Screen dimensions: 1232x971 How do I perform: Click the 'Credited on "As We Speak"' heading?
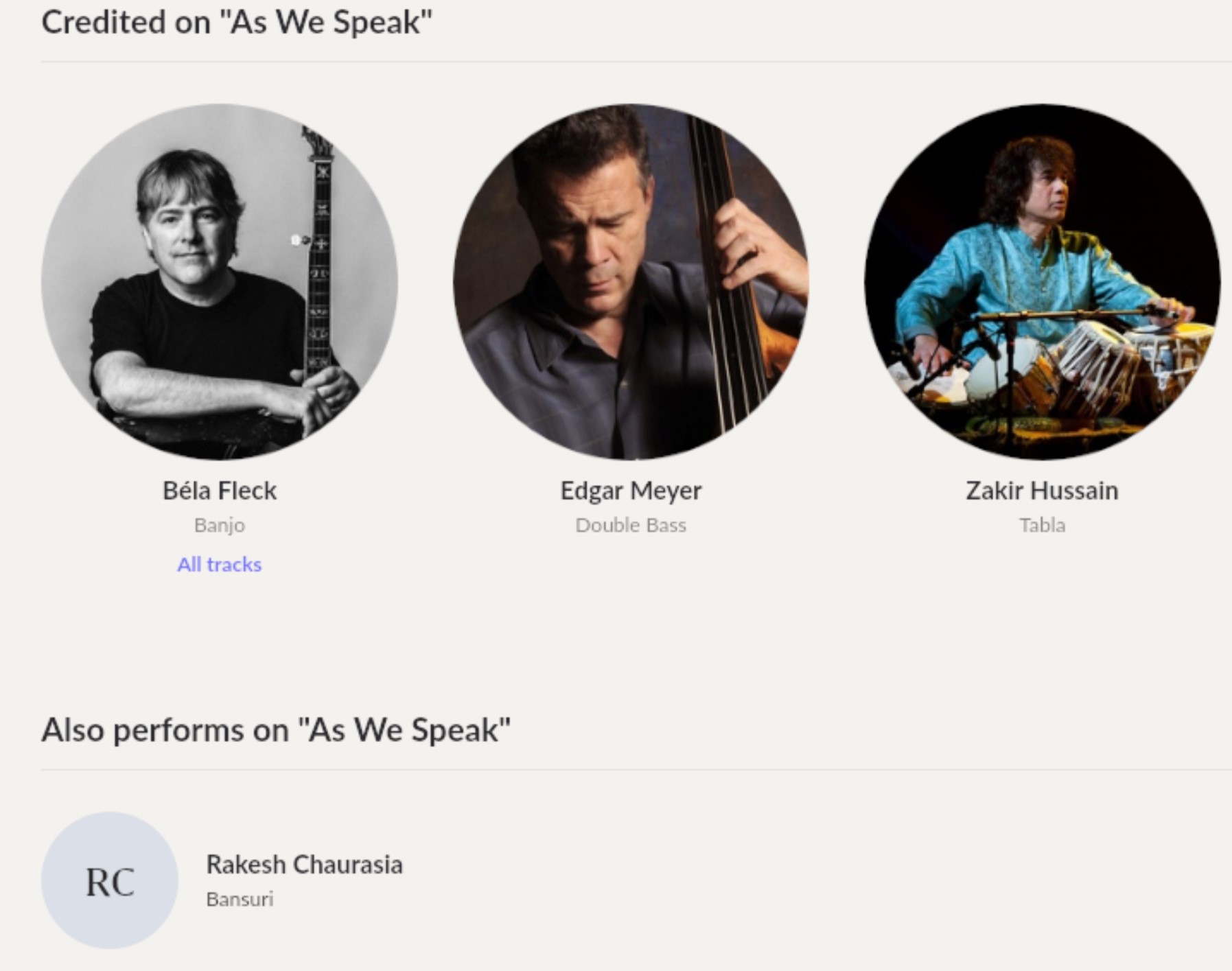pos(237,22)
